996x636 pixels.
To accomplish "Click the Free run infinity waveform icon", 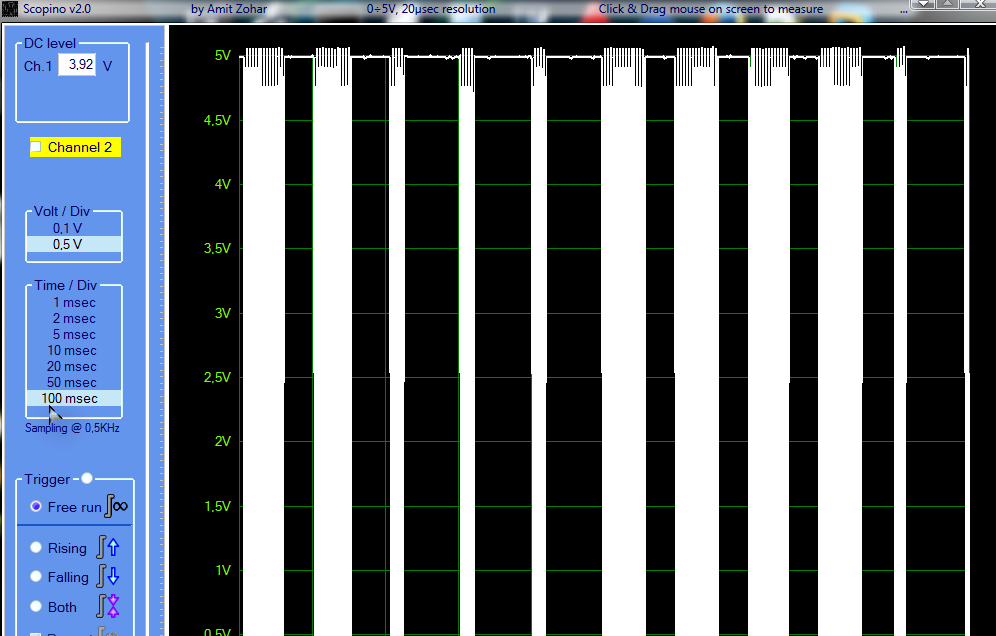I will [116, 507].
